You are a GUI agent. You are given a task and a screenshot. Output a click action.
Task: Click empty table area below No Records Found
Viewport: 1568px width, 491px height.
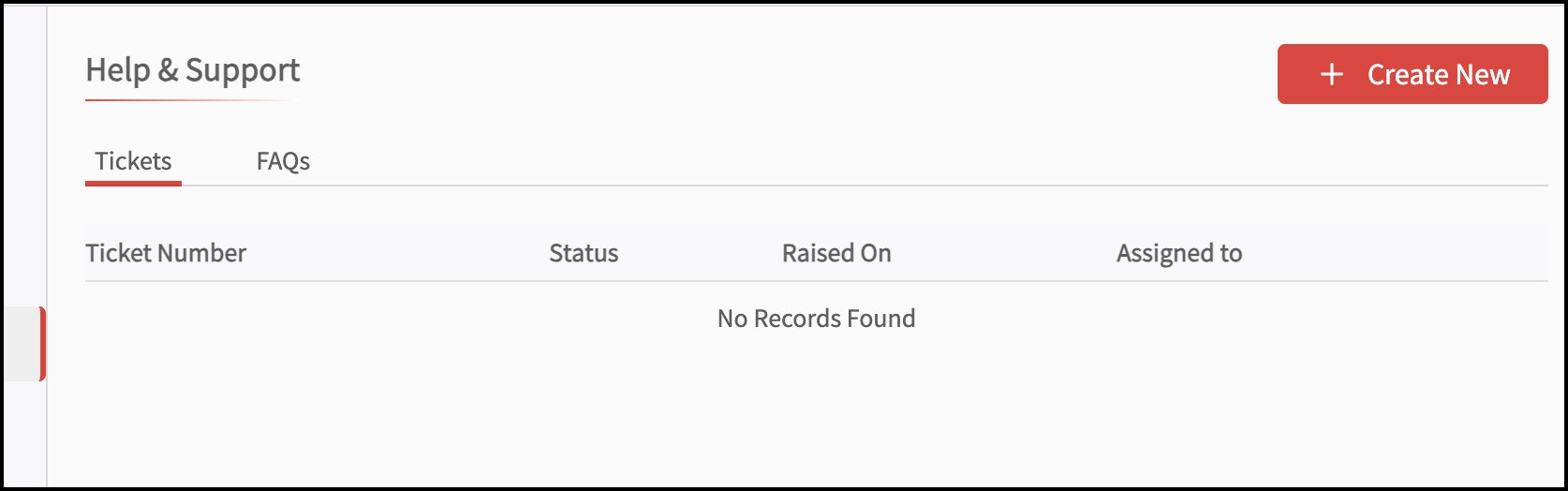(816, 412)
